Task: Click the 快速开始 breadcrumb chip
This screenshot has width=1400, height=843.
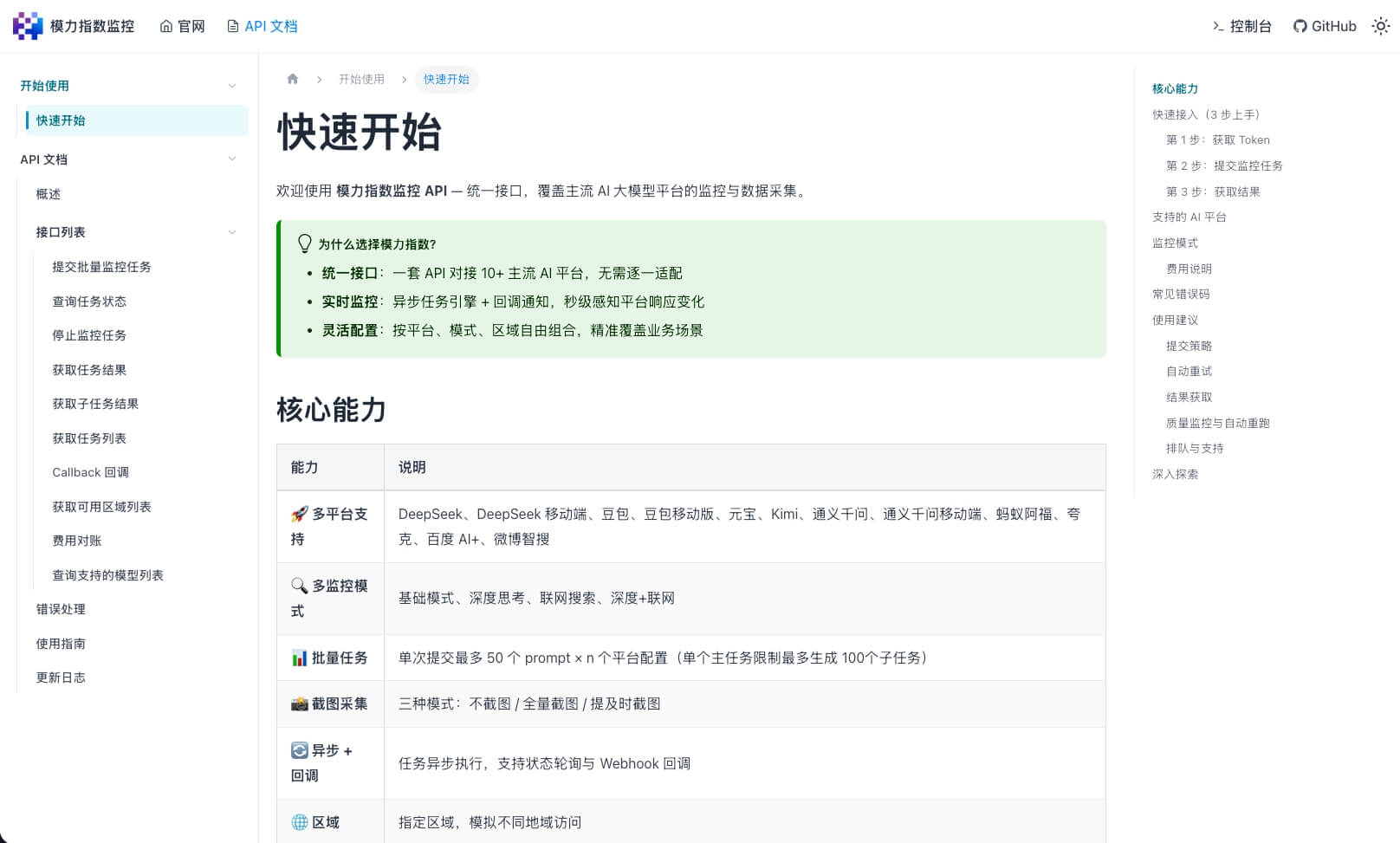Action: pyautogui.click(x=446, y=79)
